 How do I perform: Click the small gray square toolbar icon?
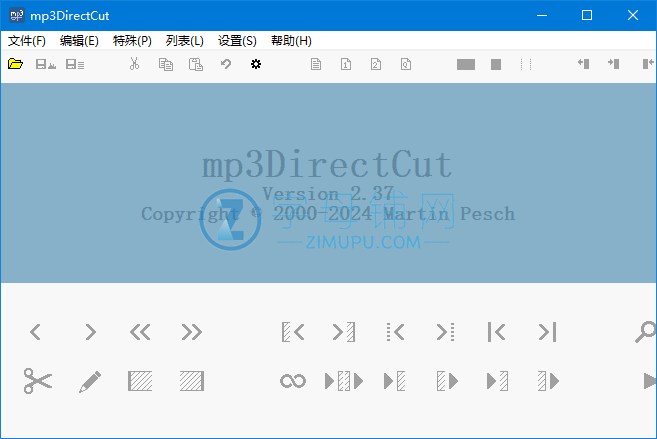(x=496, y=65)
